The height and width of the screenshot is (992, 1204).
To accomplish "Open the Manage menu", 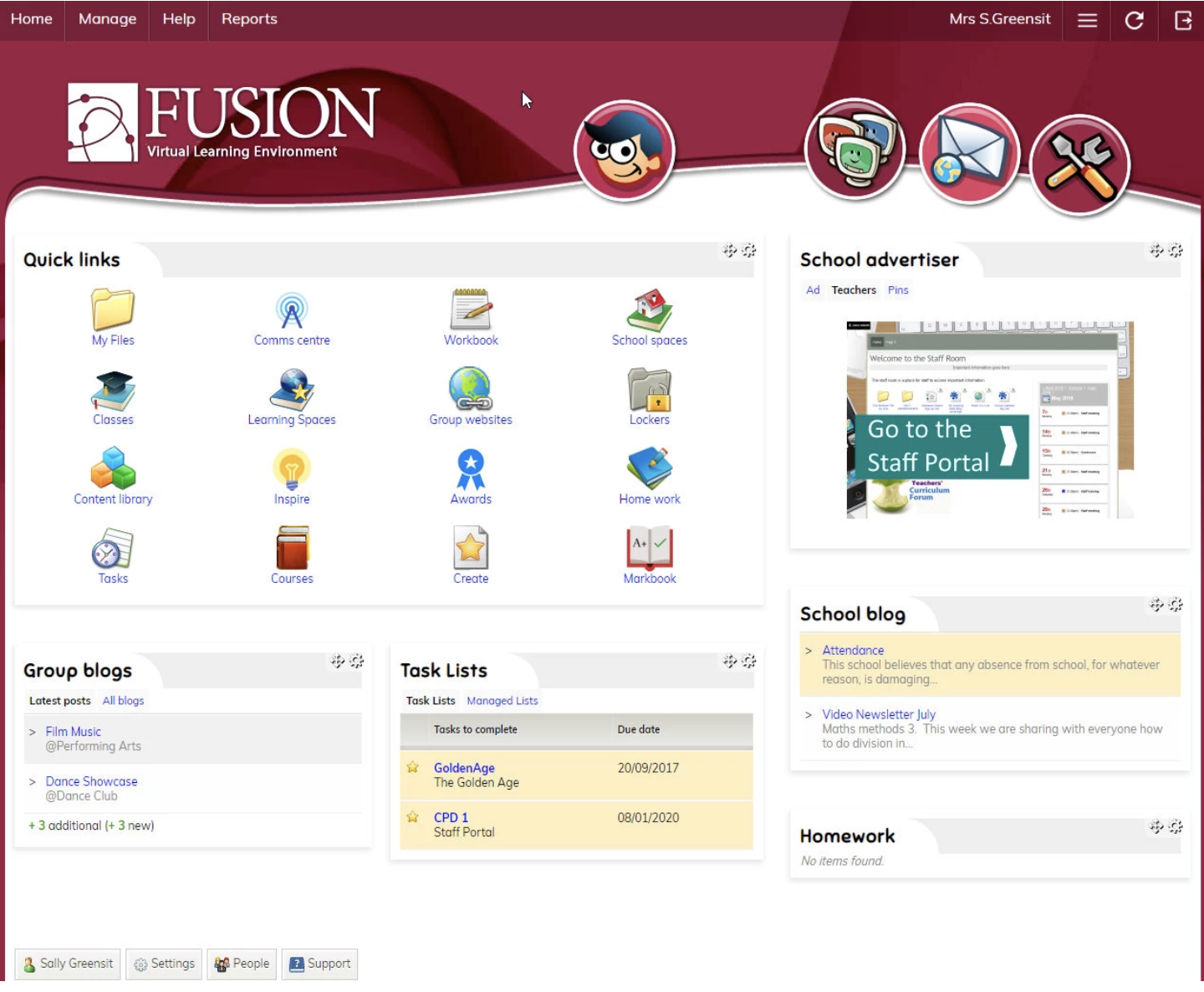I will [107, 19].
